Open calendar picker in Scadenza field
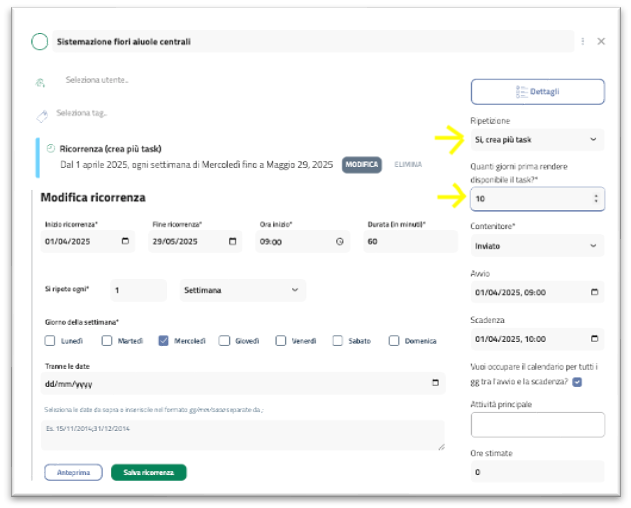This screenshot has width=631, height=508. (596, 340)
